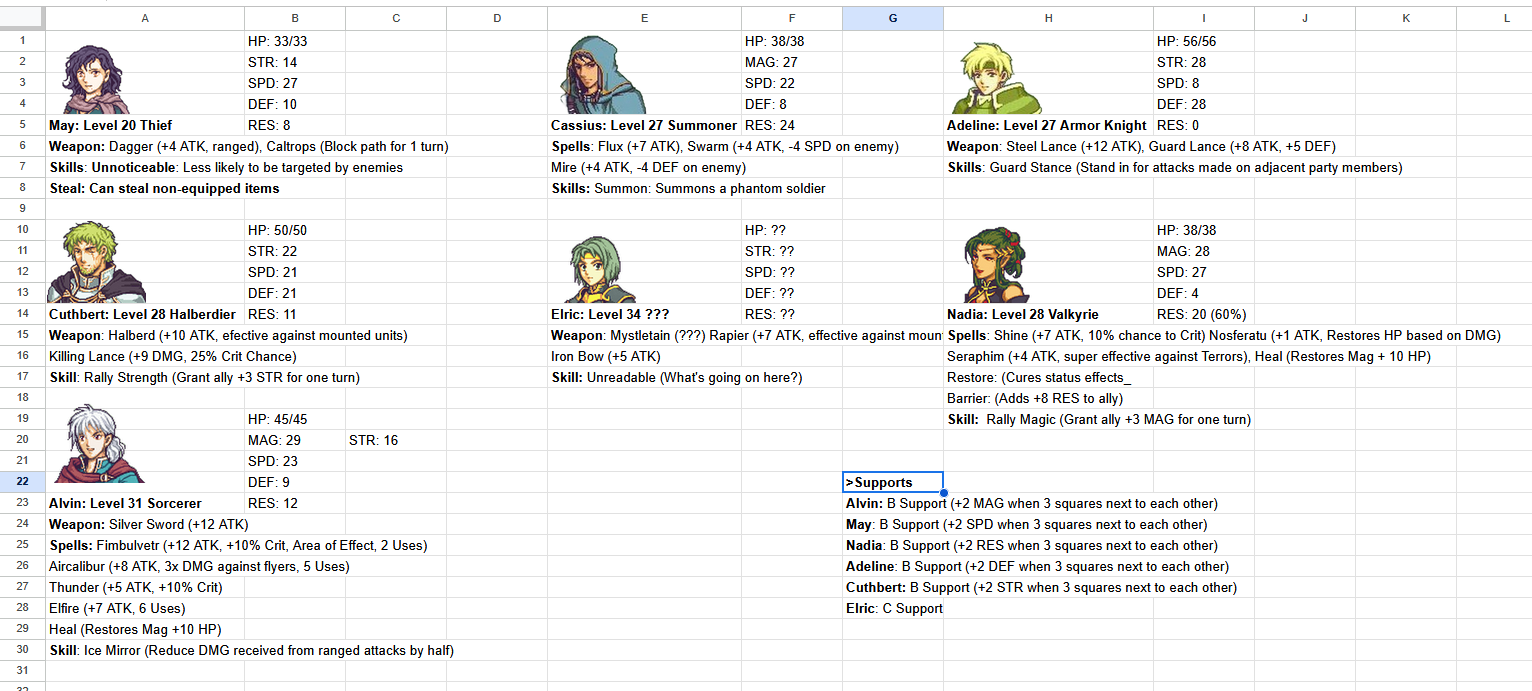Click the select-all corner box
This screenshot has height=691, width=1532.
tap(23, 18)
